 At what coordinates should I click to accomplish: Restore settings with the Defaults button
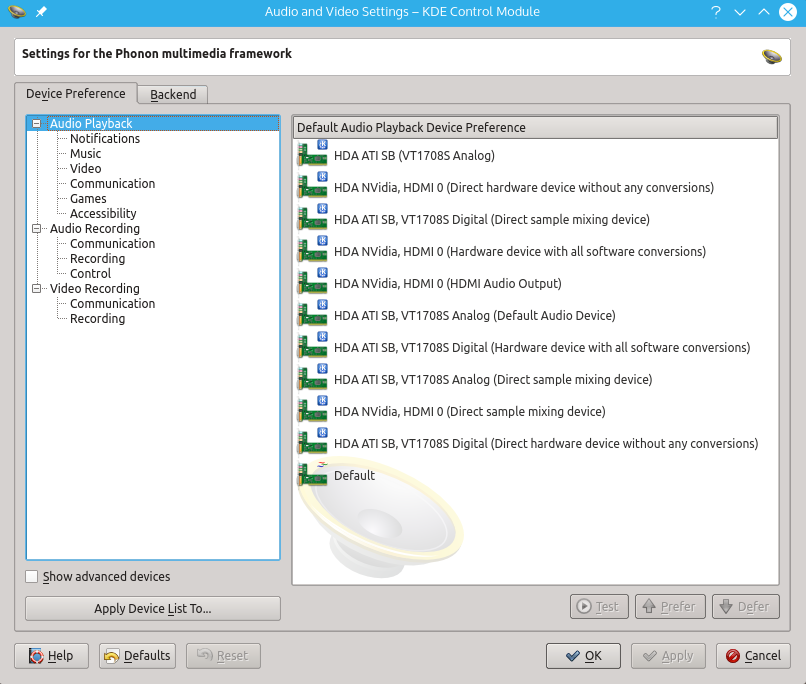pyautogui.click(x=137, y=656)
